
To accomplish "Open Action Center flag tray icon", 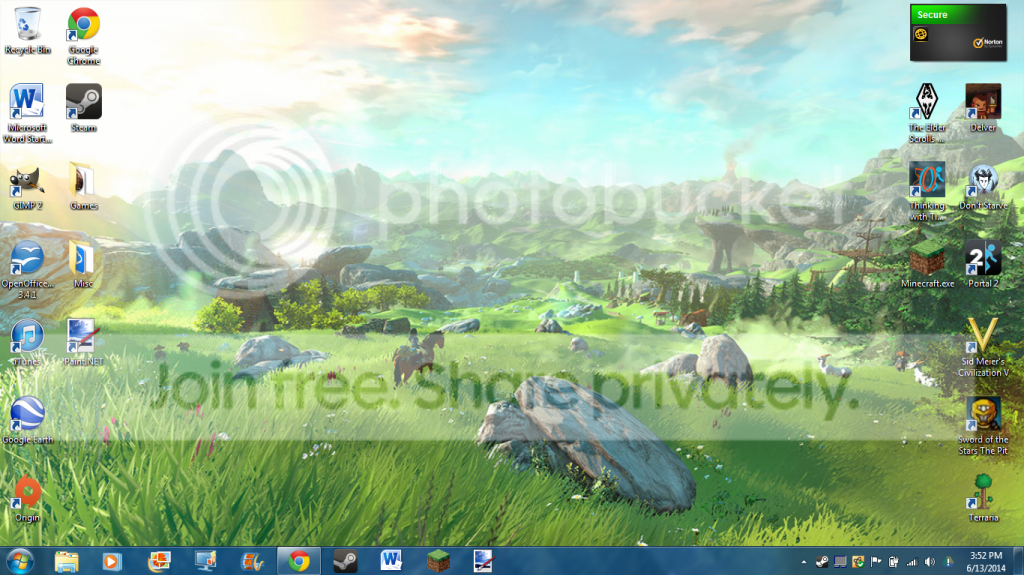I will 876,562.
